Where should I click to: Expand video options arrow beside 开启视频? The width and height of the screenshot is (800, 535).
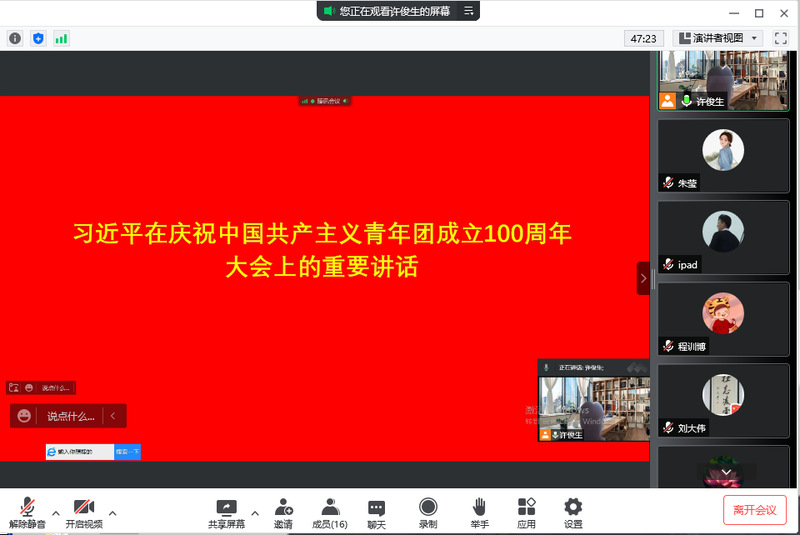(112, 512)
